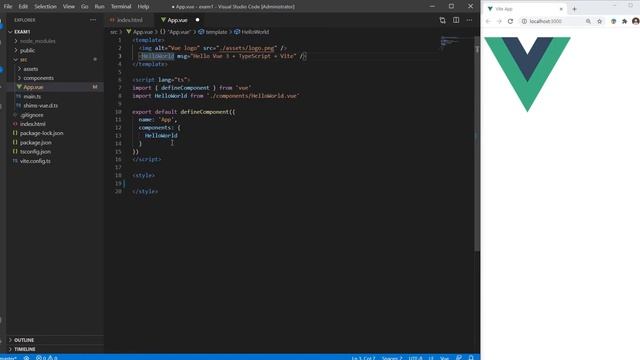
Task: Click the Vue logo image in the browser
Action: coord(527,74)
